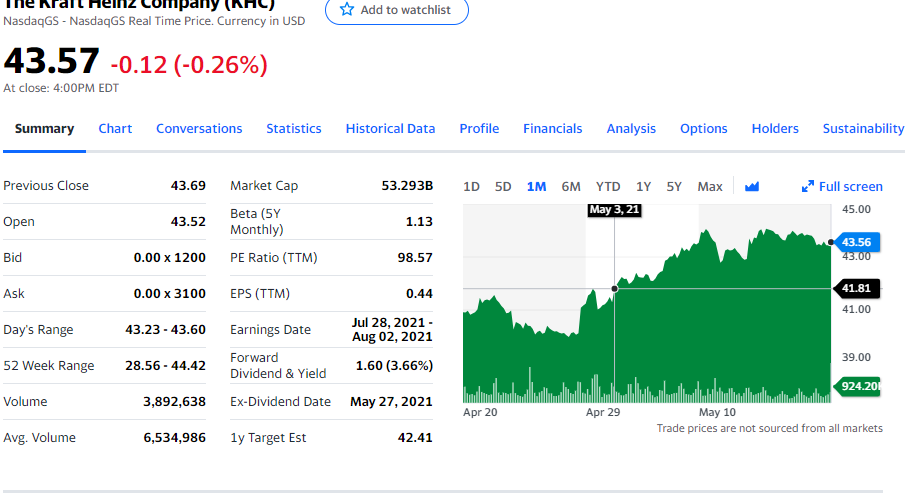Image resolution: width=905 pixels, height=502 pixels.
Task: Click the PE Ratio (TTM) value 98.57
Action: pyautogui.click(x=415, y=257)
